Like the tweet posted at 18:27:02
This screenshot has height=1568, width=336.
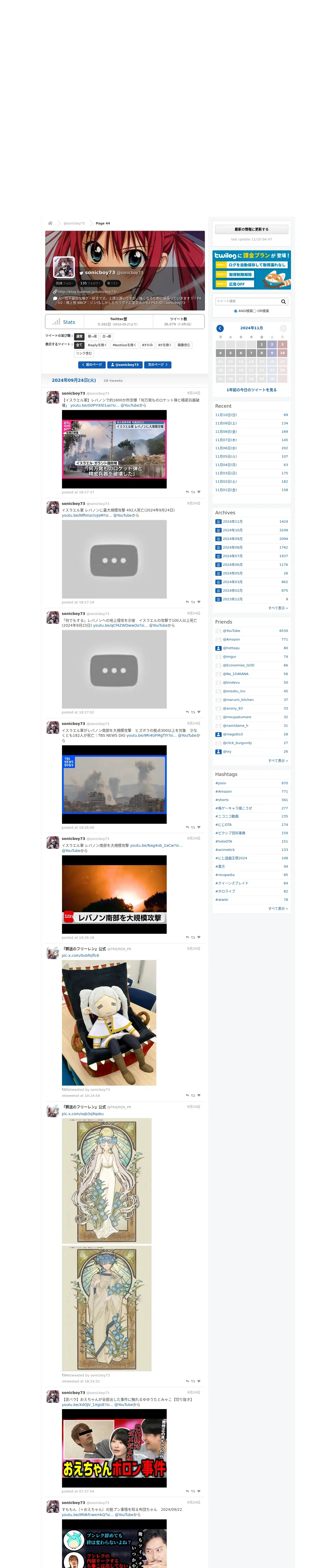pyautogui.click(x=199, y=712)
